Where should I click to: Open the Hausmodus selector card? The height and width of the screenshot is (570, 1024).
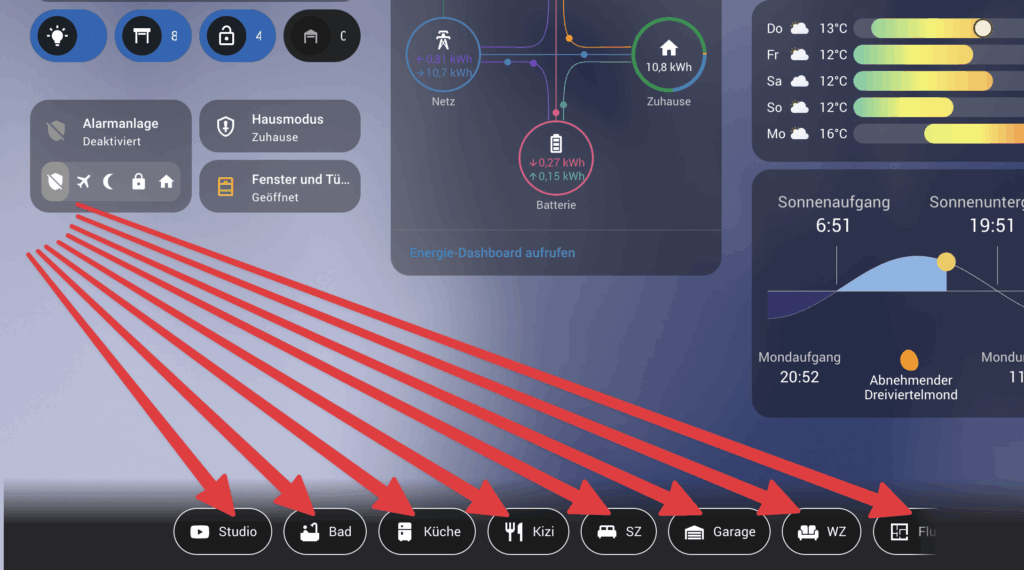[x=280, y=127]
